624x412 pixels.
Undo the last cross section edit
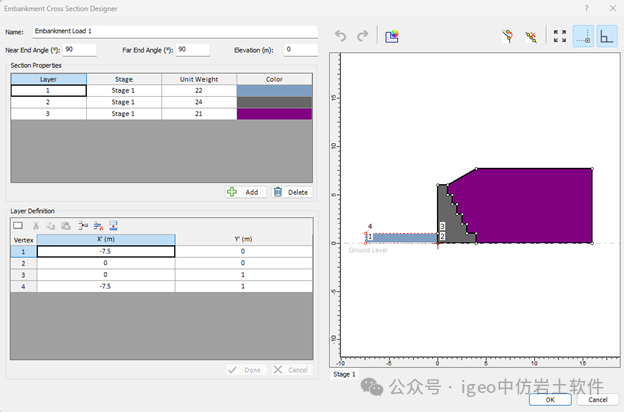coord(340,36)
